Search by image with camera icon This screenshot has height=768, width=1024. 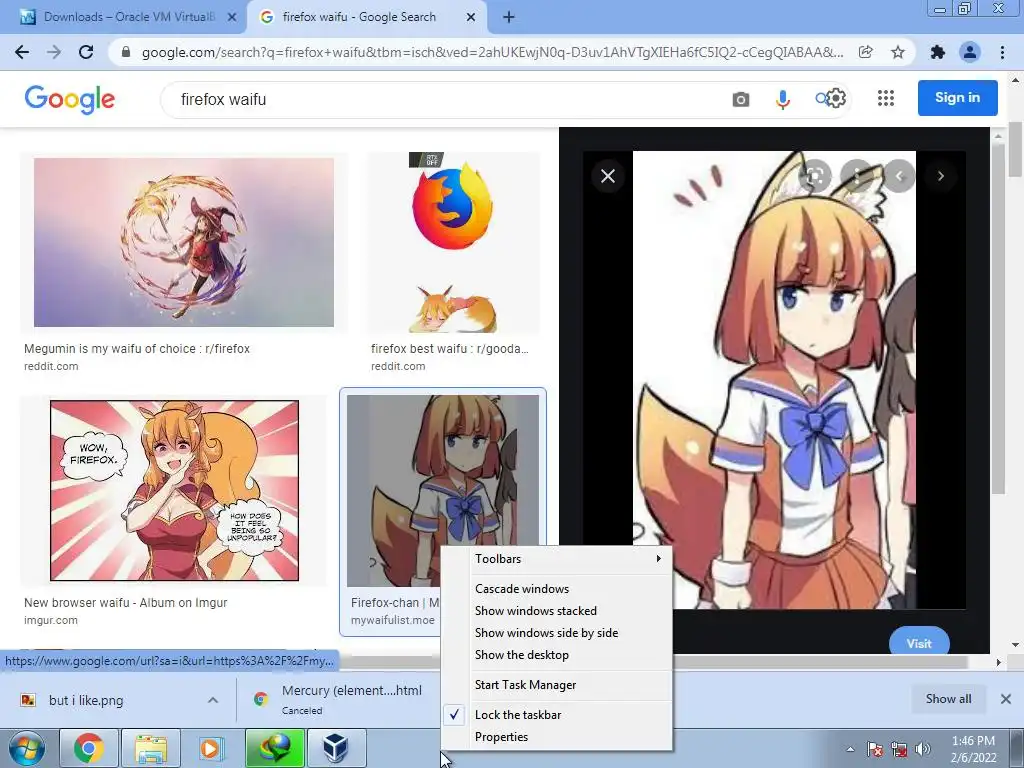[741, 99]
